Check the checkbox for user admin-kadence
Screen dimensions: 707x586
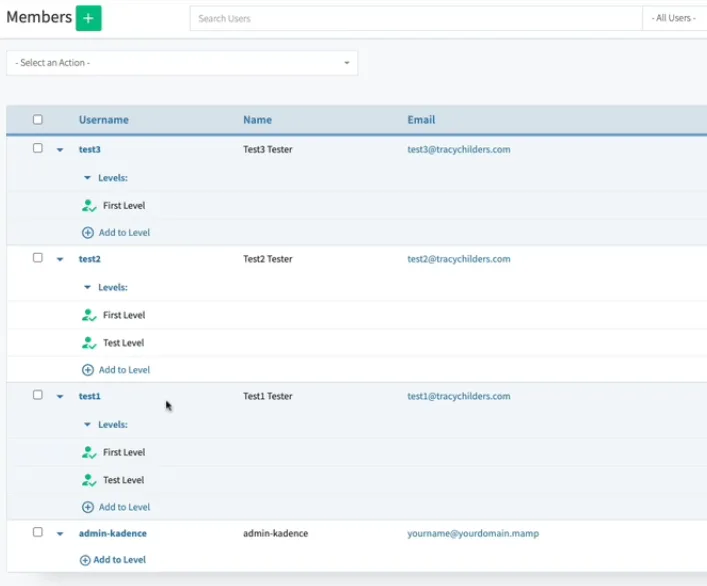pyautogui.click(x=38, y=532)
